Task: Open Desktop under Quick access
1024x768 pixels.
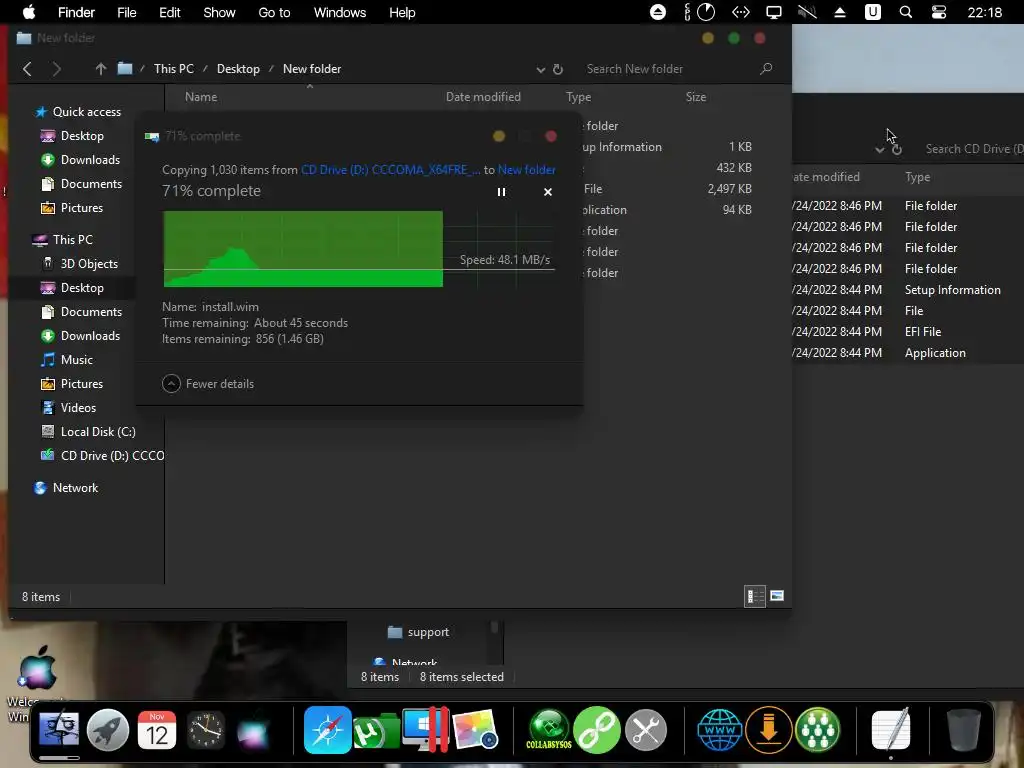Action: click(82, 136)
